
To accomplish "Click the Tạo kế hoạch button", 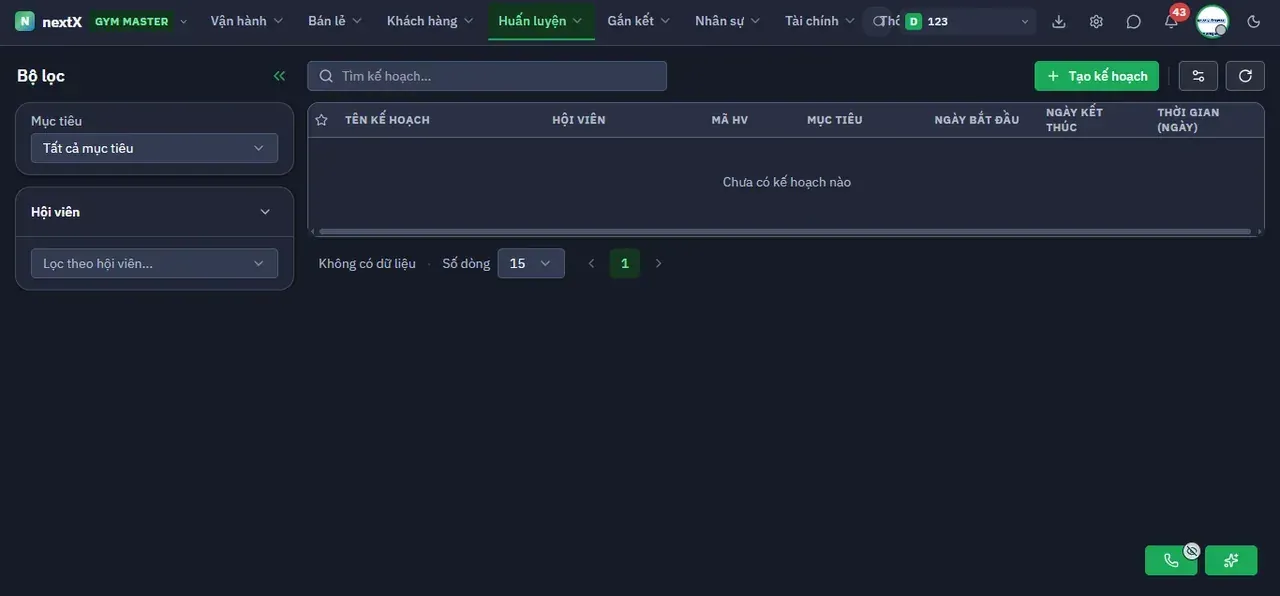I will pyautogui.click(x=1097, y=76).
